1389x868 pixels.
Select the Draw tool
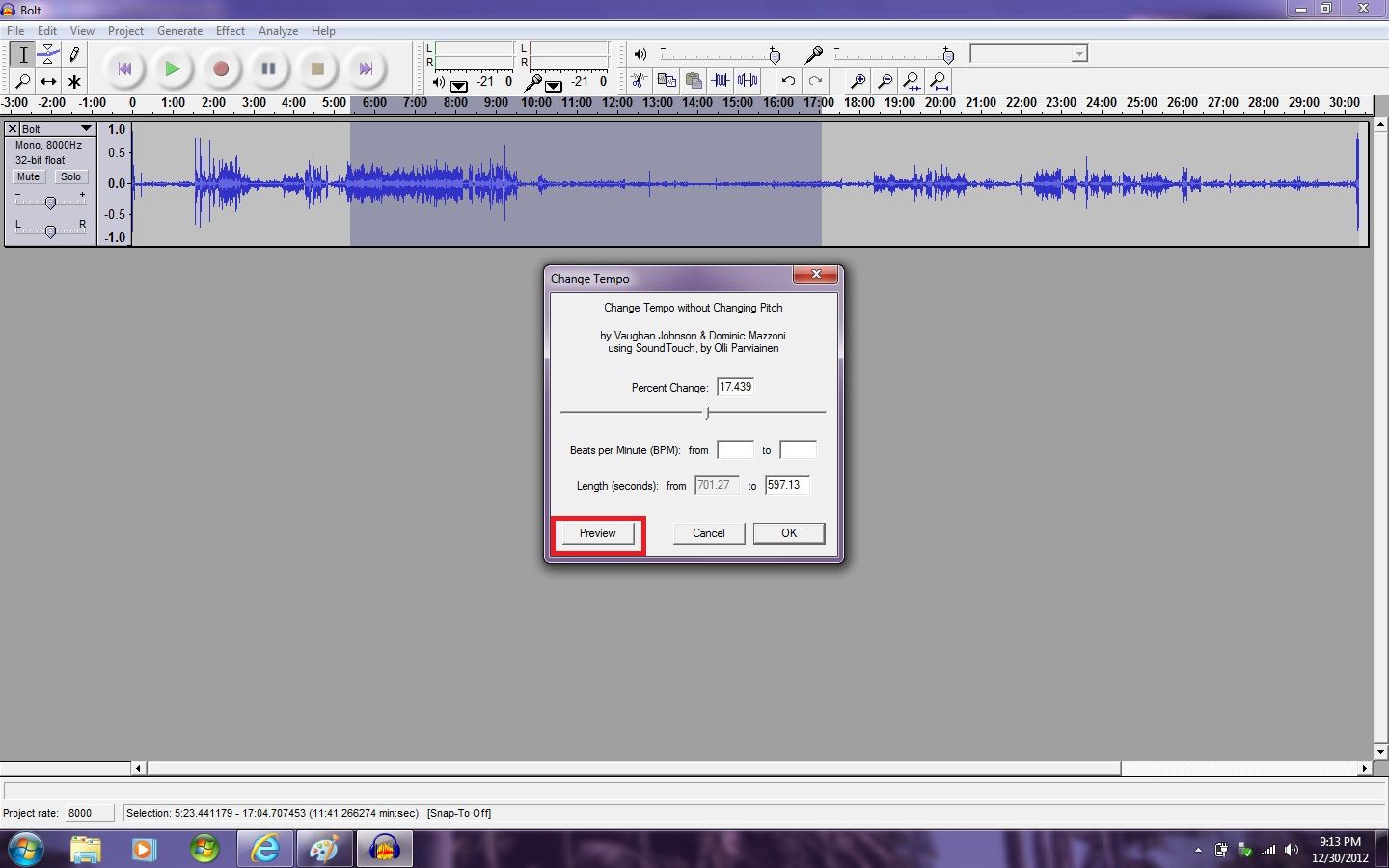74,54
